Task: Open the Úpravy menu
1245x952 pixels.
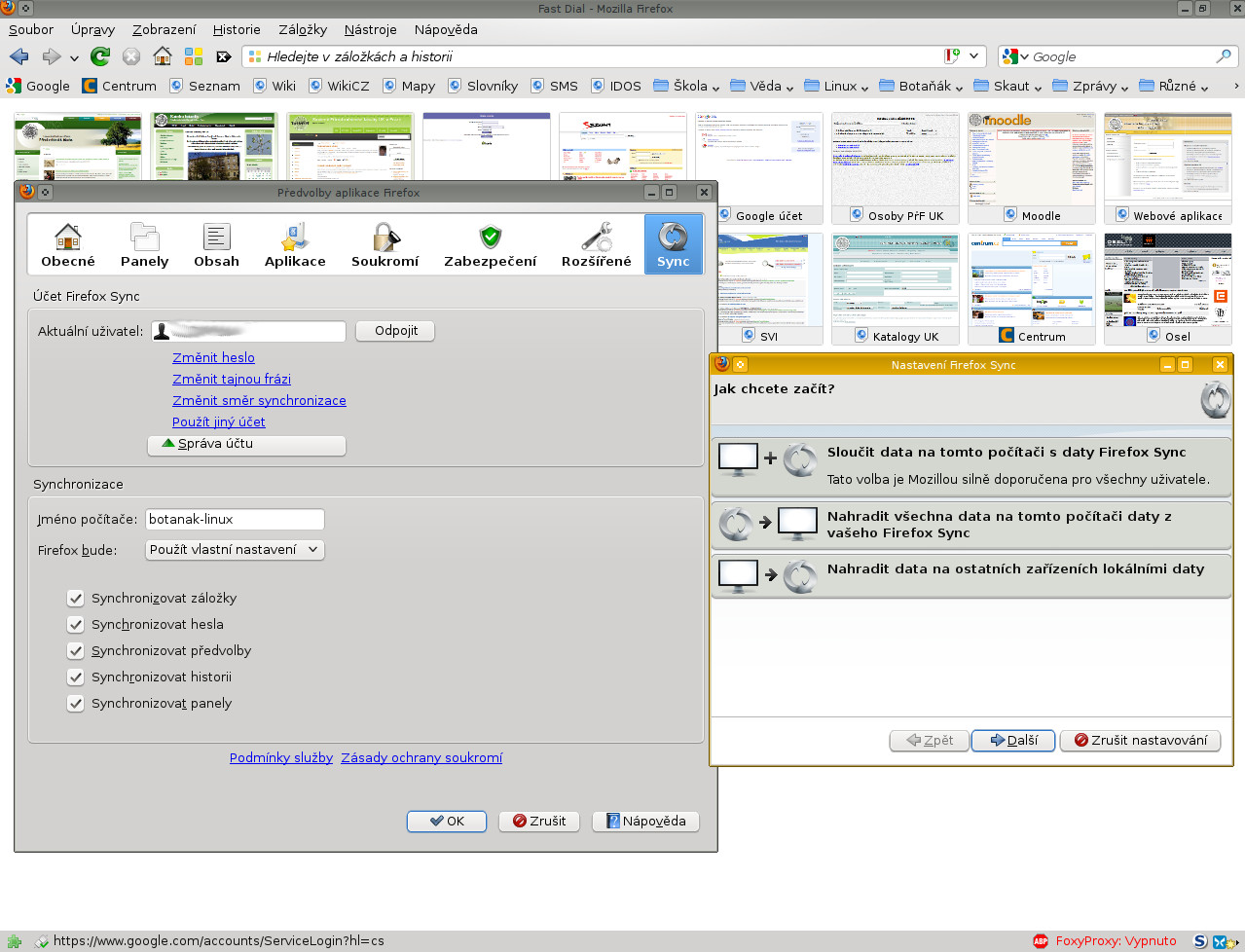Action: (92, 29)
